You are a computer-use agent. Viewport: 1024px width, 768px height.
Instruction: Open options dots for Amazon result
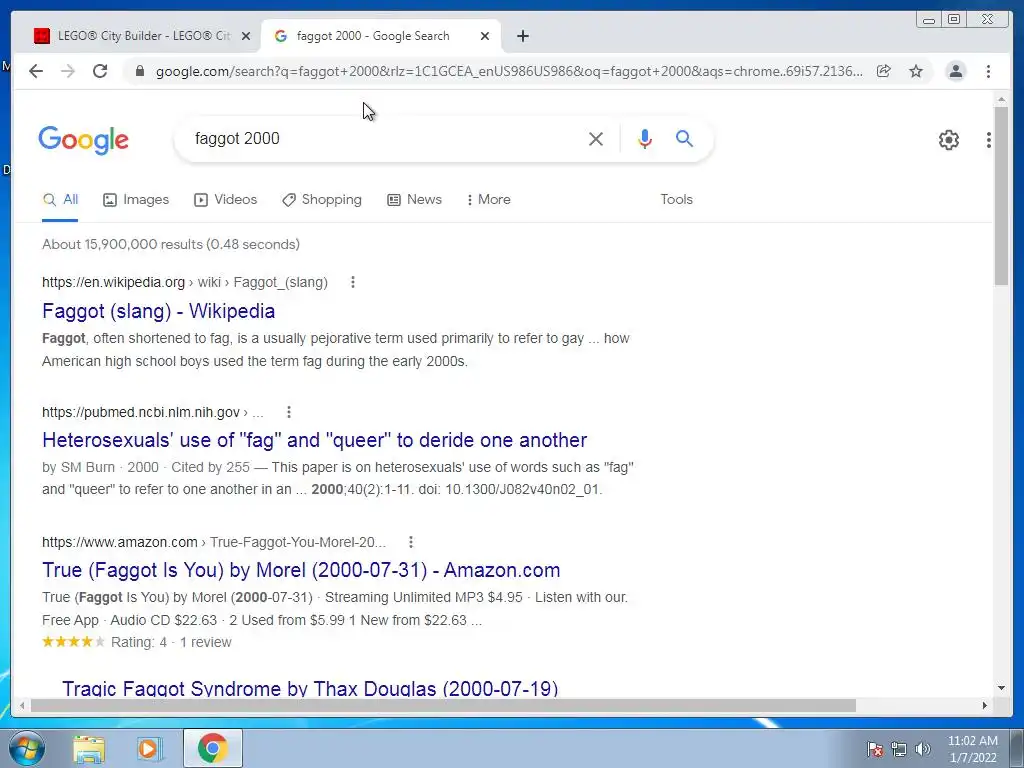411,542
